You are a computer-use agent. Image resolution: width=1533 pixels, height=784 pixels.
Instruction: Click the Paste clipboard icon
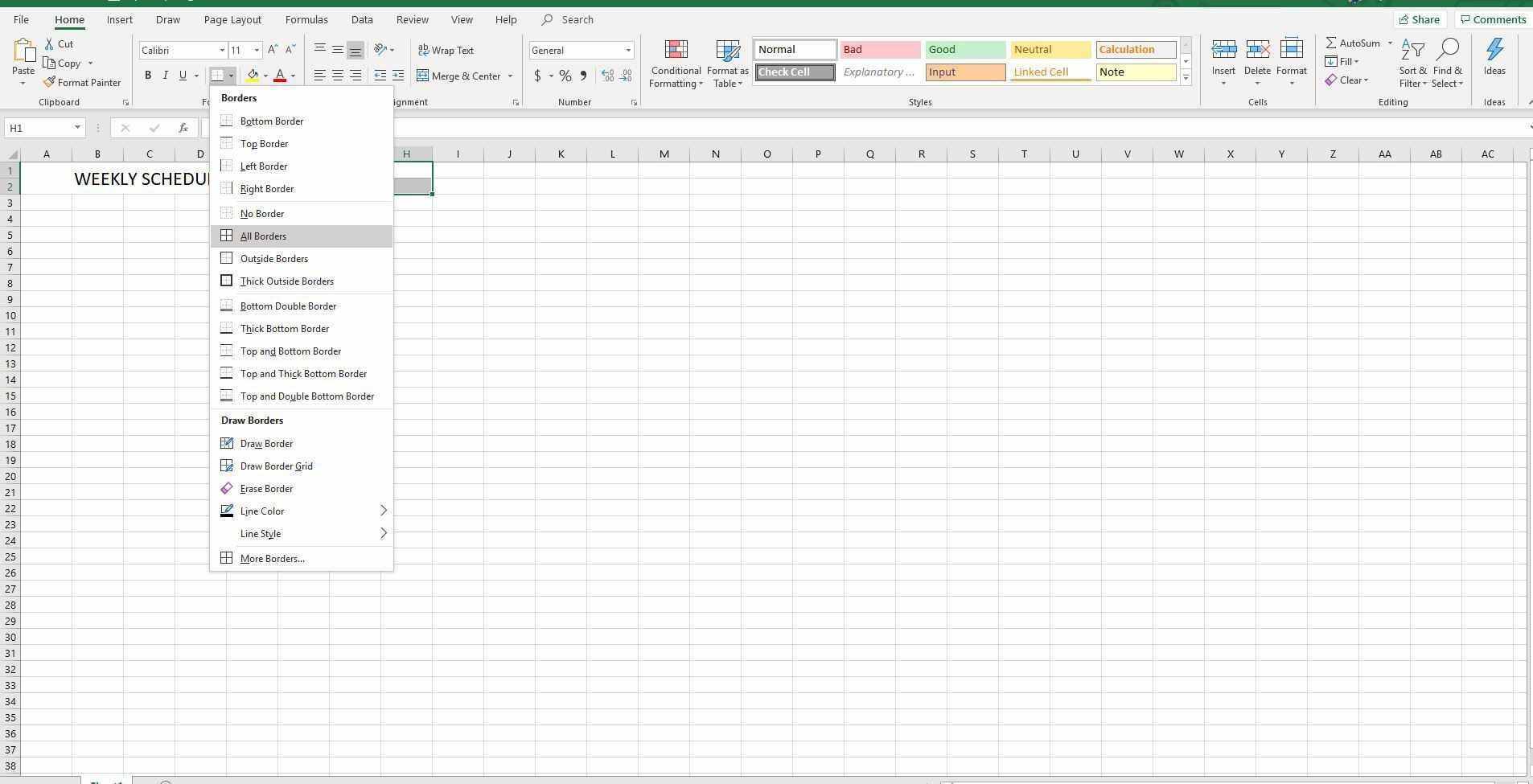point(23,52)
